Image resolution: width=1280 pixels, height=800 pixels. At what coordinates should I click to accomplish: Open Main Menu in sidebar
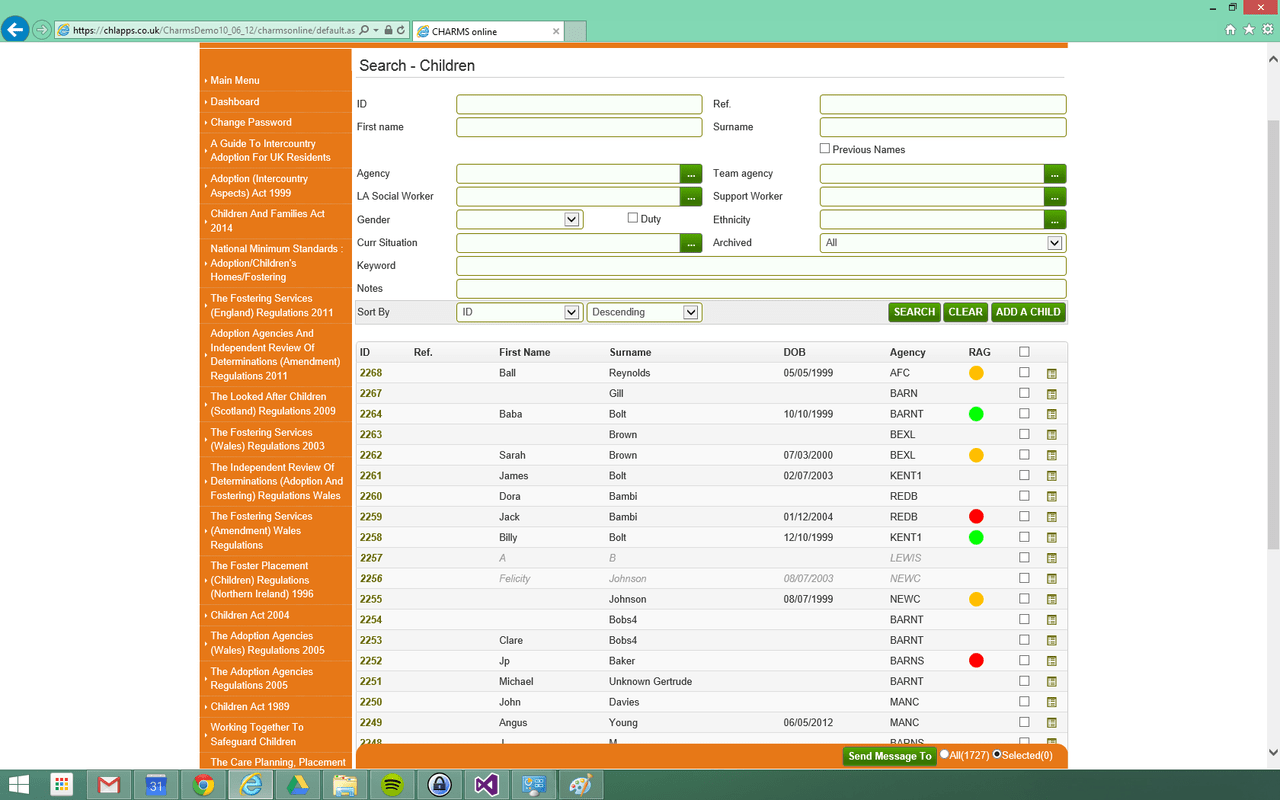coord(235,80)
